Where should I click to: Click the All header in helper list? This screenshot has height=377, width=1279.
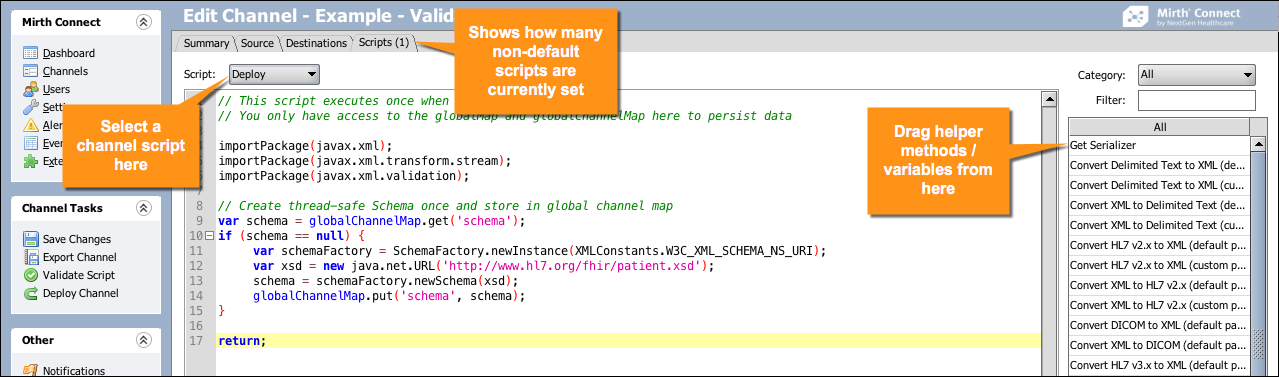point(1159,127)
